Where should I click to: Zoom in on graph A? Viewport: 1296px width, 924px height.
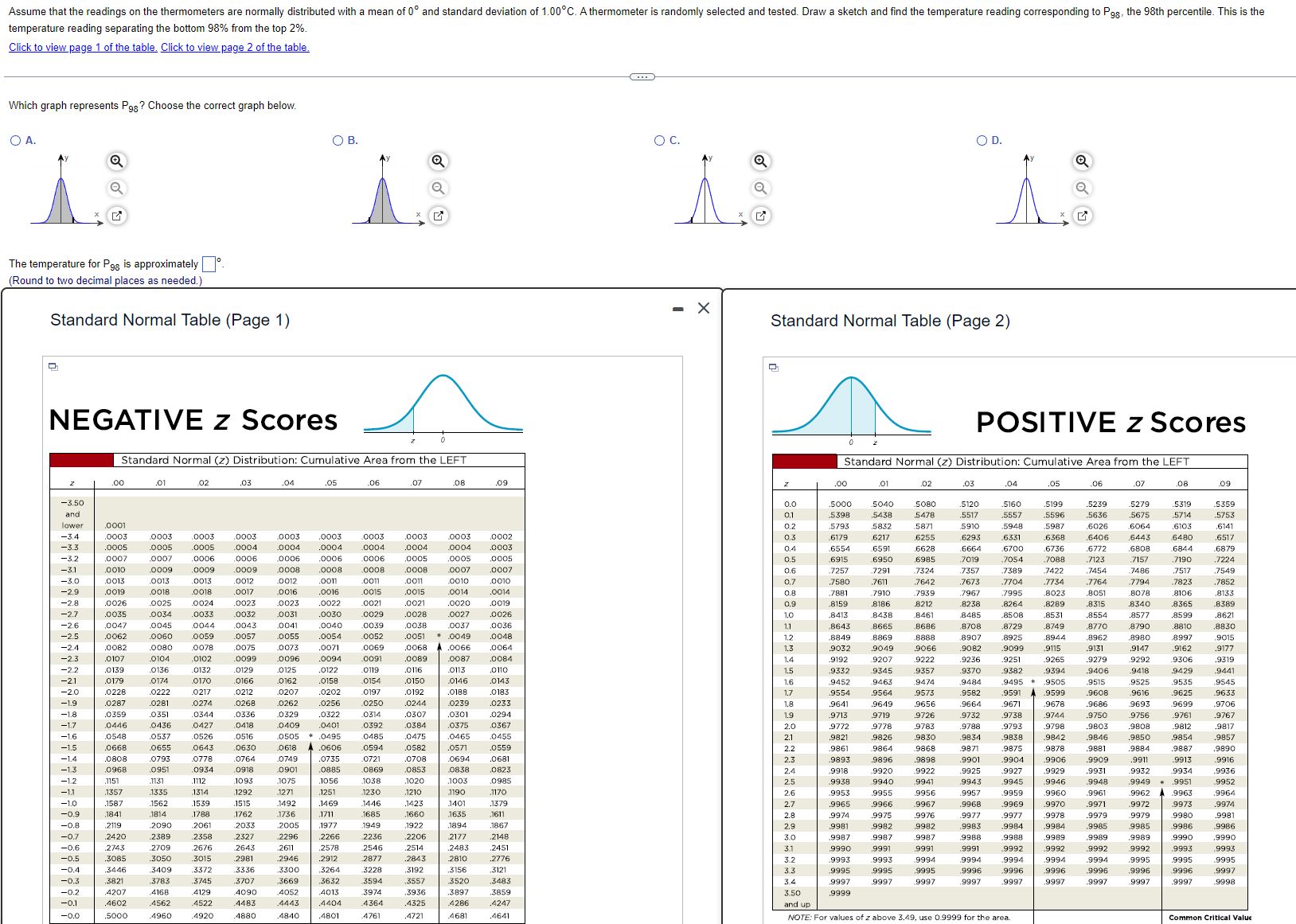tap(116, 161)
